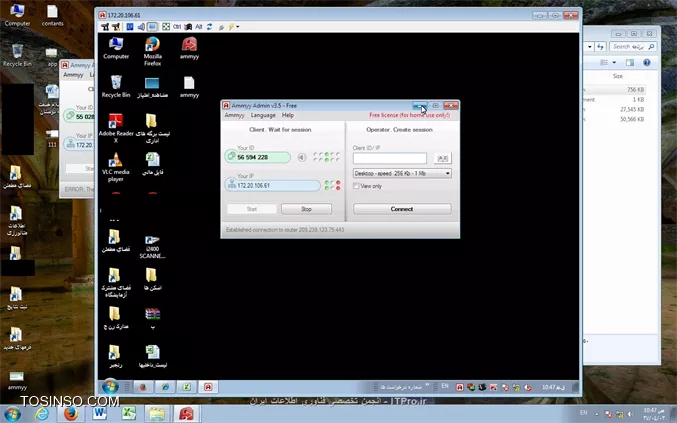
Task: Select the red ammyy application icon on remote desktop
Action: pos(189,48)
